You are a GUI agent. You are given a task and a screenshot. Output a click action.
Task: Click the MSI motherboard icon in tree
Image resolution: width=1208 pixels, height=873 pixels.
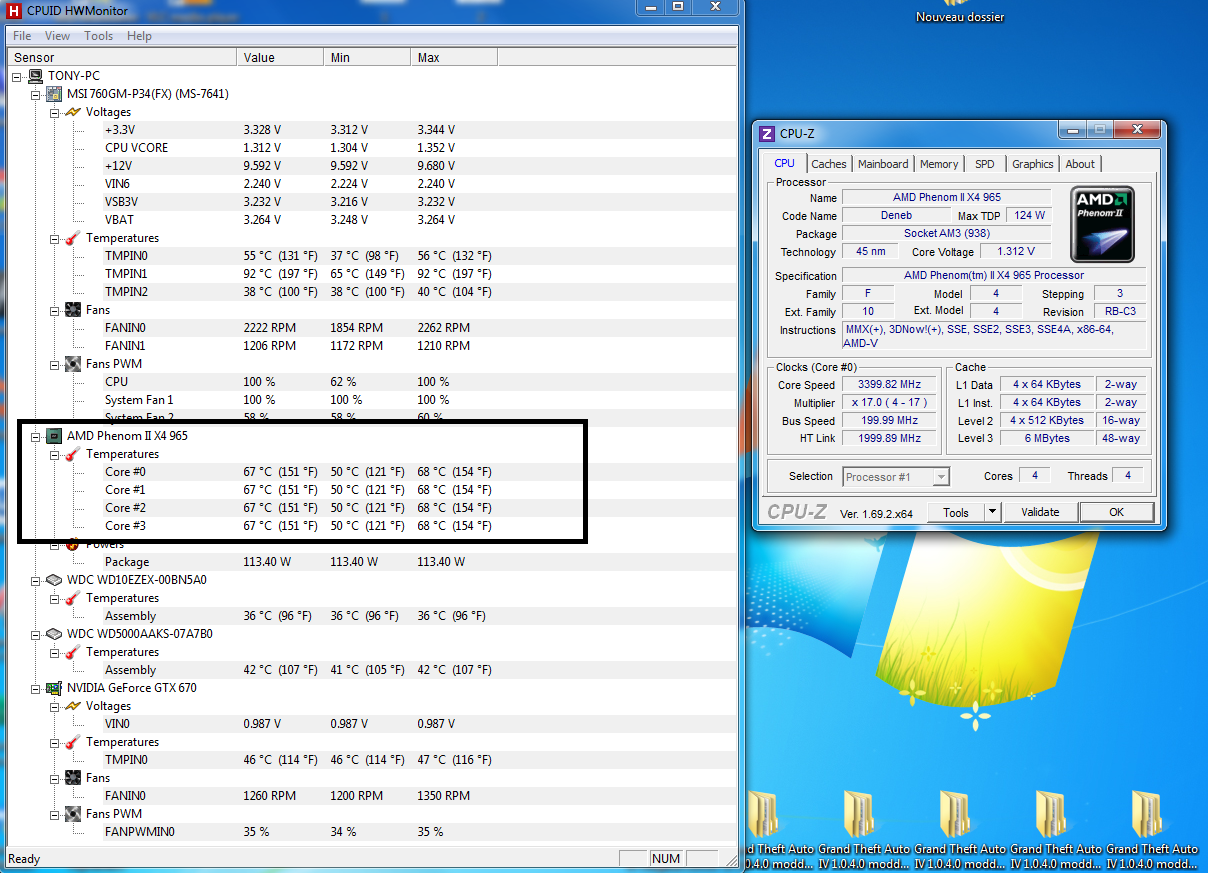[55, 94]
